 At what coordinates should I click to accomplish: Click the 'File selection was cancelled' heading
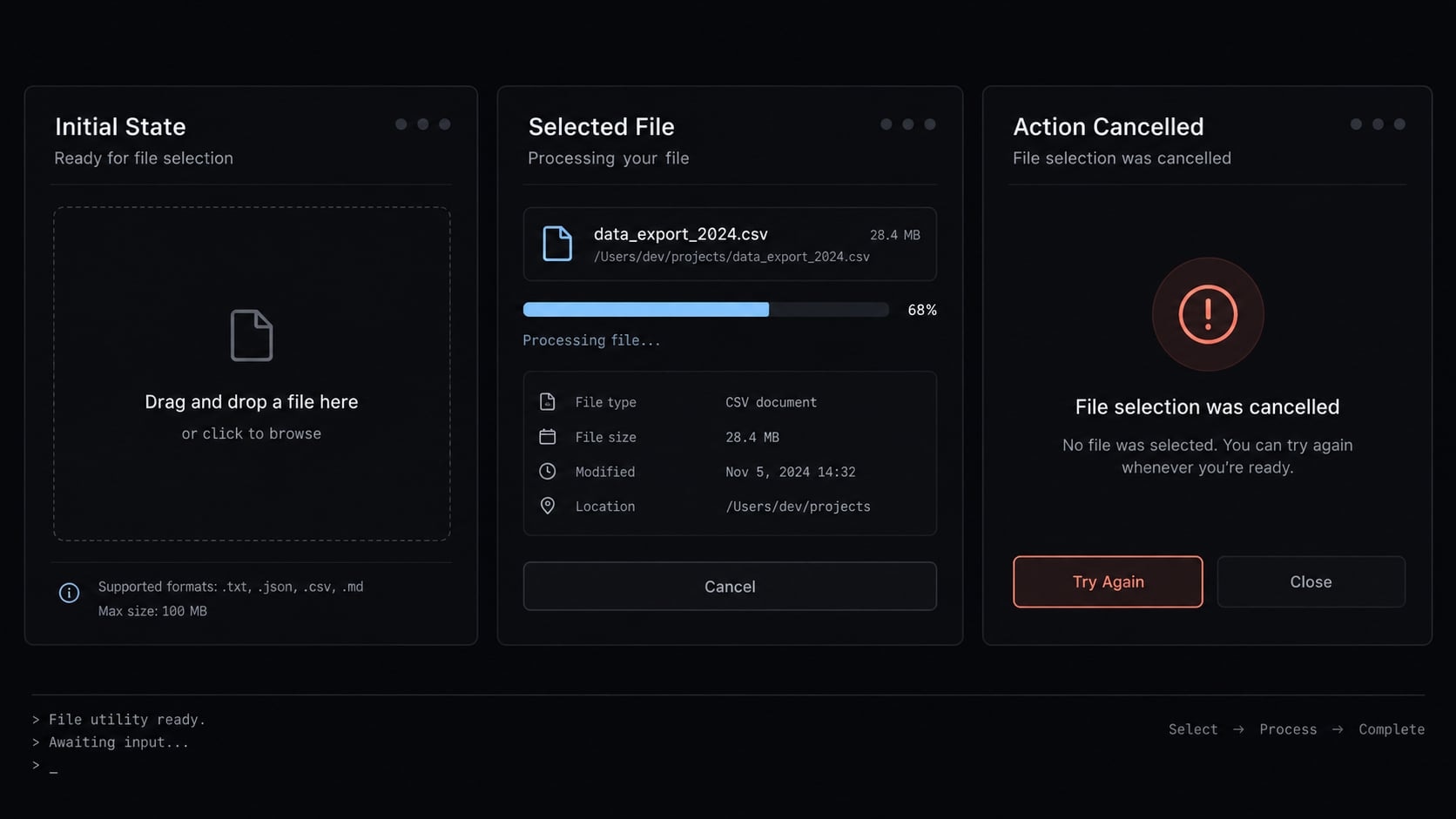1207,406
